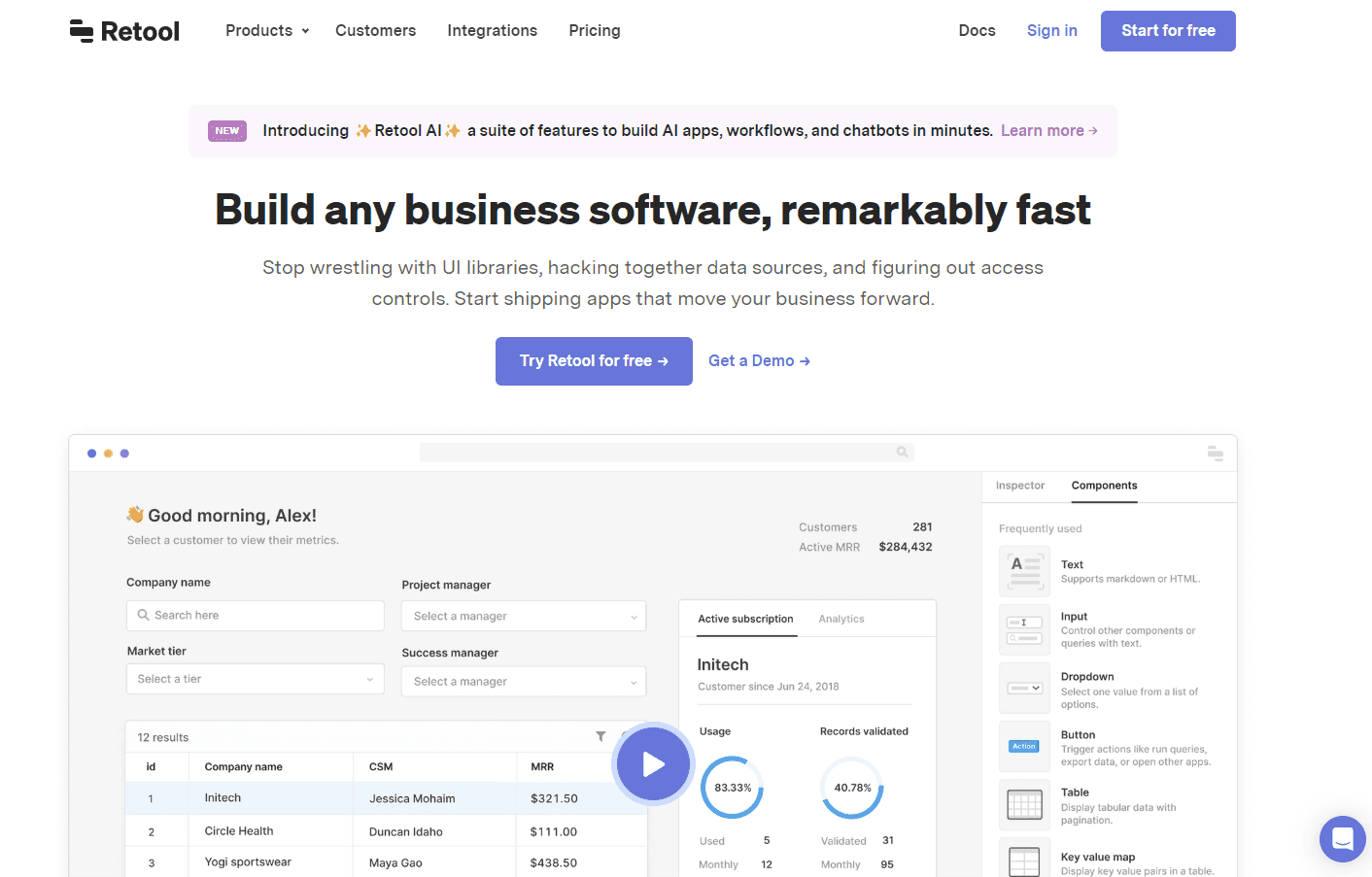Click the Jessica Mohaim cell
This screenshot has width=1372, height=877.
coord(412,798)
